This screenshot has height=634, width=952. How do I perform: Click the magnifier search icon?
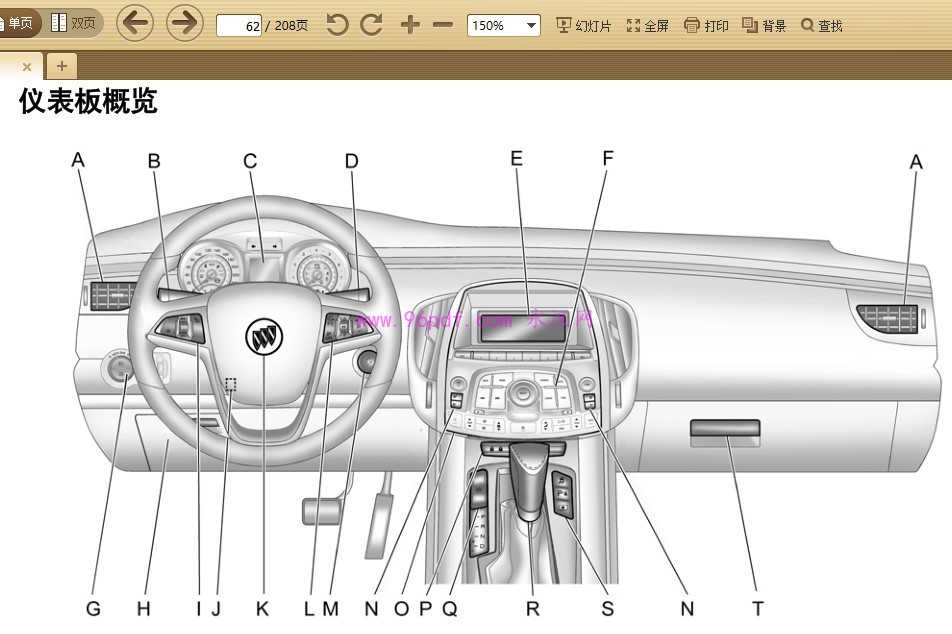pyautogui.click(x=807, y=26)
